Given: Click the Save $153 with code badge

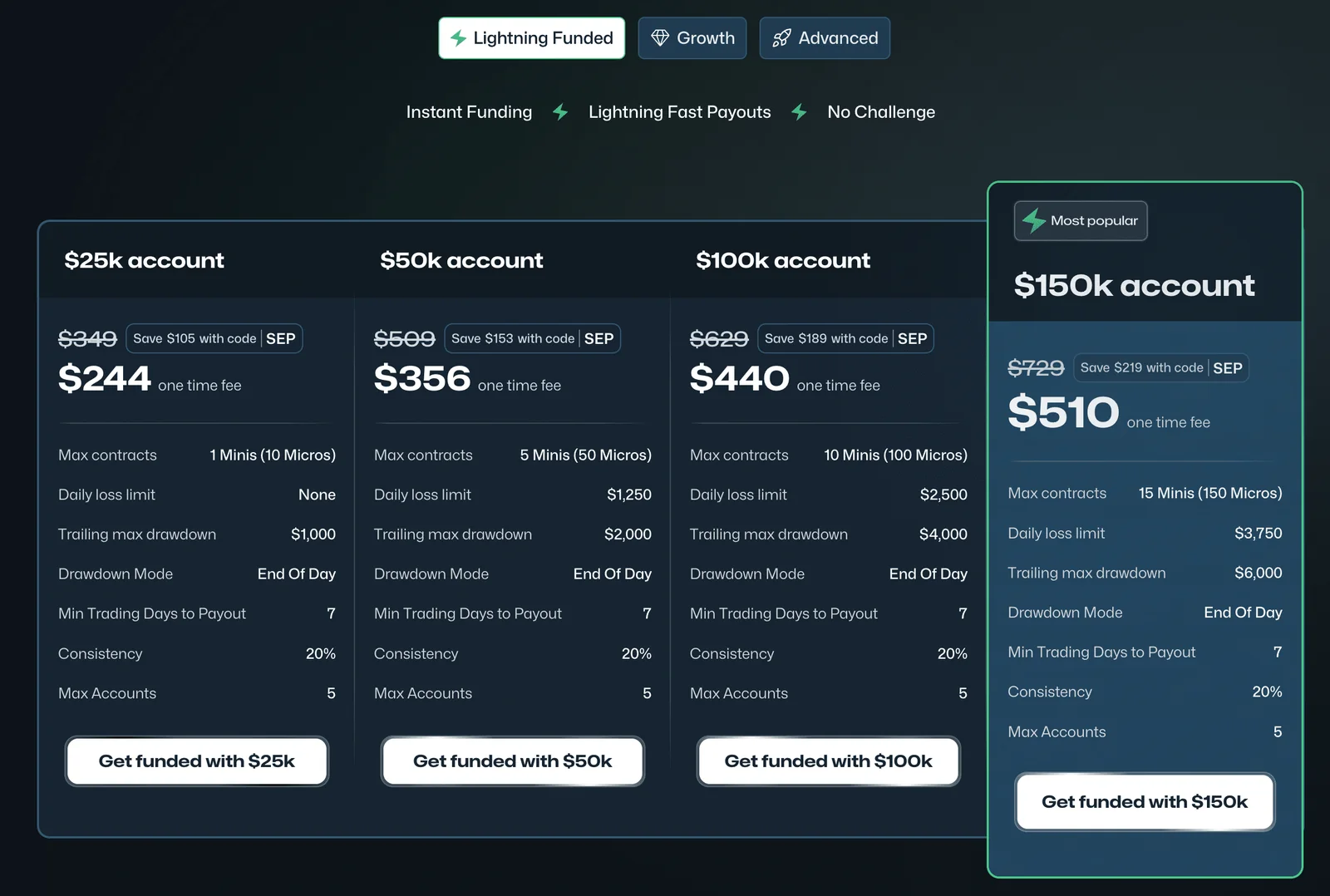Looking at the screenshot, I should [533, 338].
